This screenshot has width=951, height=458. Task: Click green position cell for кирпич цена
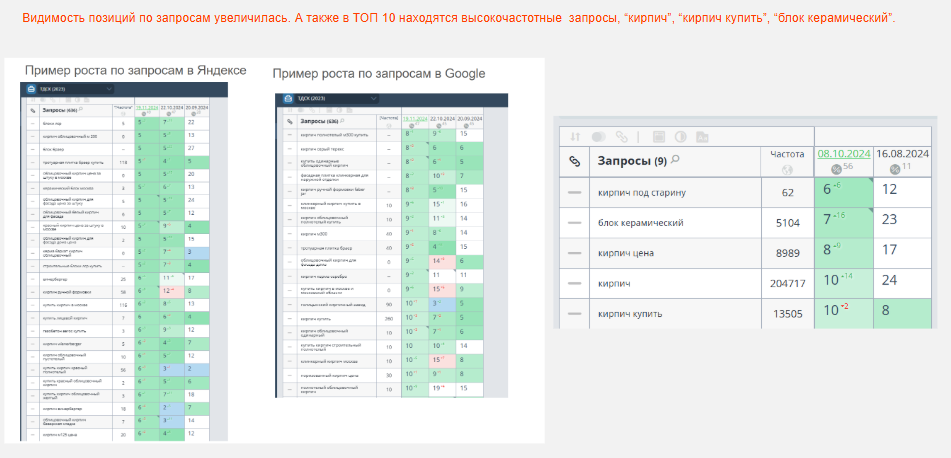(843, 252)
